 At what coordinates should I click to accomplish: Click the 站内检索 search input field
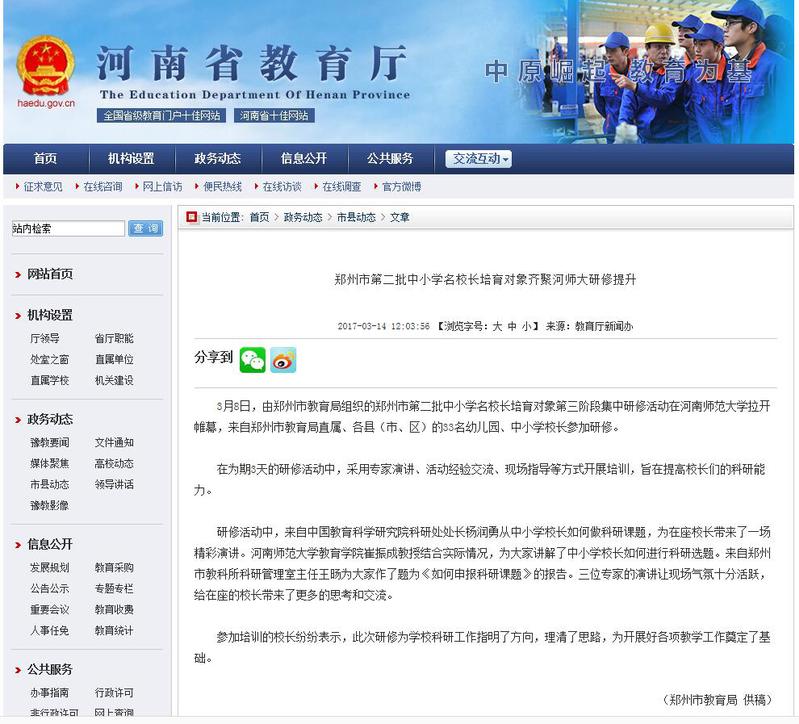click(68, 229)
